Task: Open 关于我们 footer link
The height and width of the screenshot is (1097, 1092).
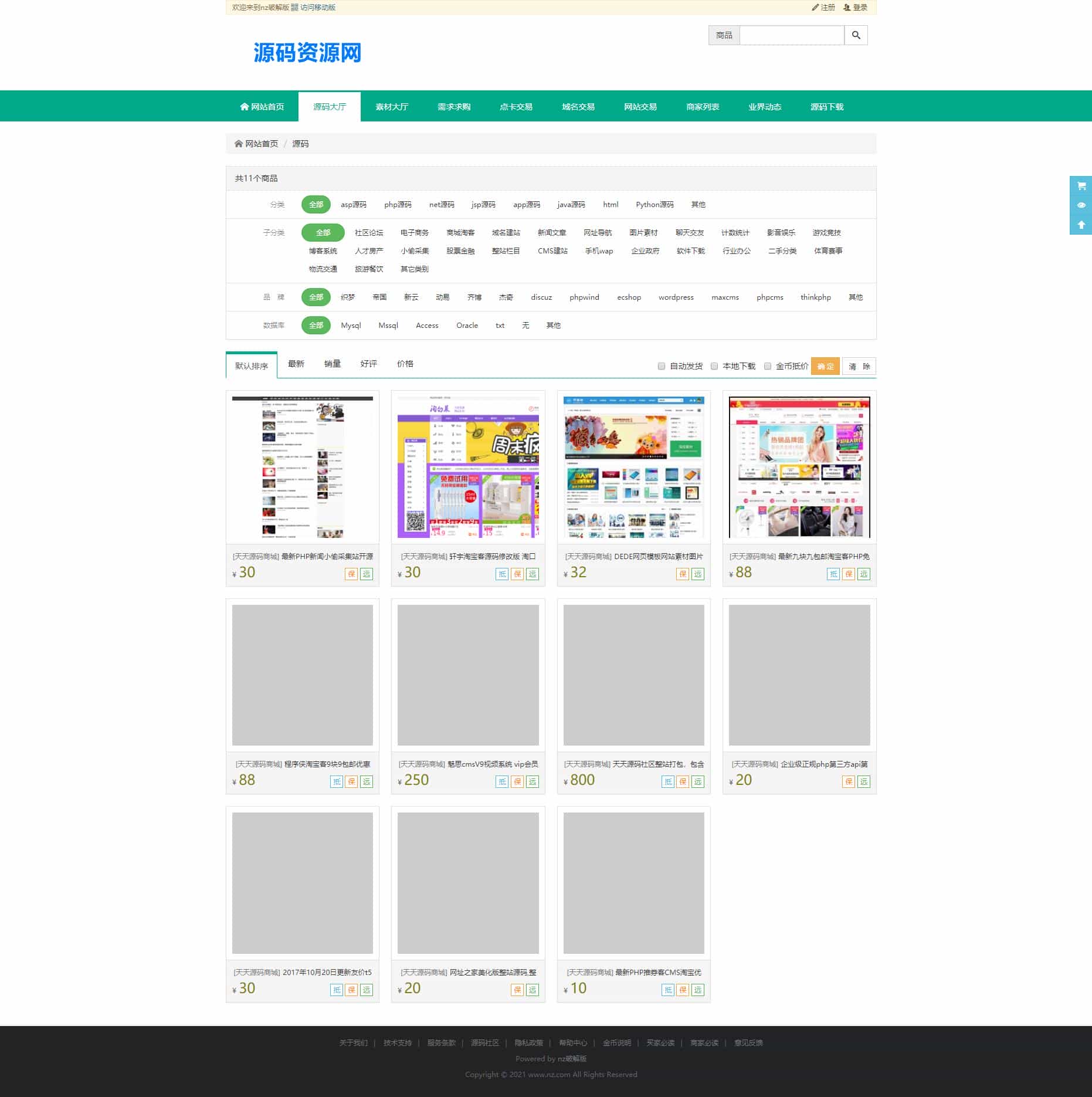Action: pyautogui.click(x=353, y=1042)
